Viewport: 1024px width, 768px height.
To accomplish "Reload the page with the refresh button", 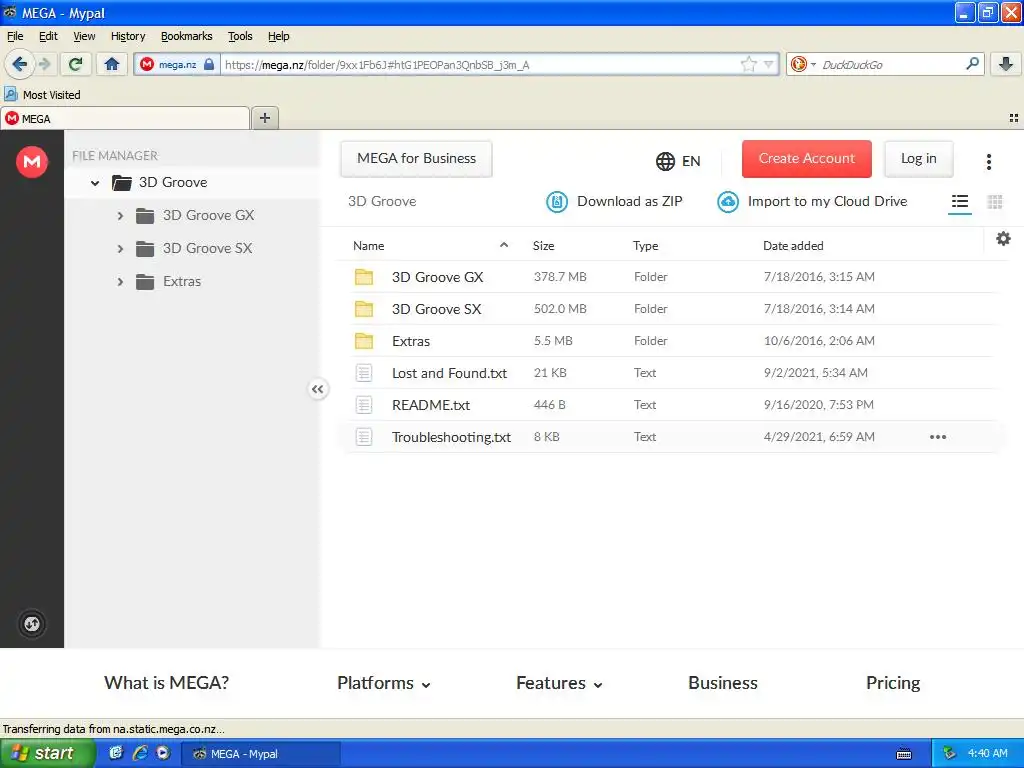I will pyautogui.click(x=75, y=64).
